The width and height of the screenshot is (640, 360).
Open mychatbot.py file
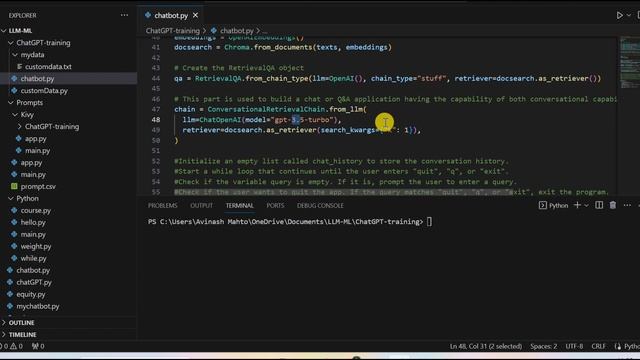tap(38, 306)
